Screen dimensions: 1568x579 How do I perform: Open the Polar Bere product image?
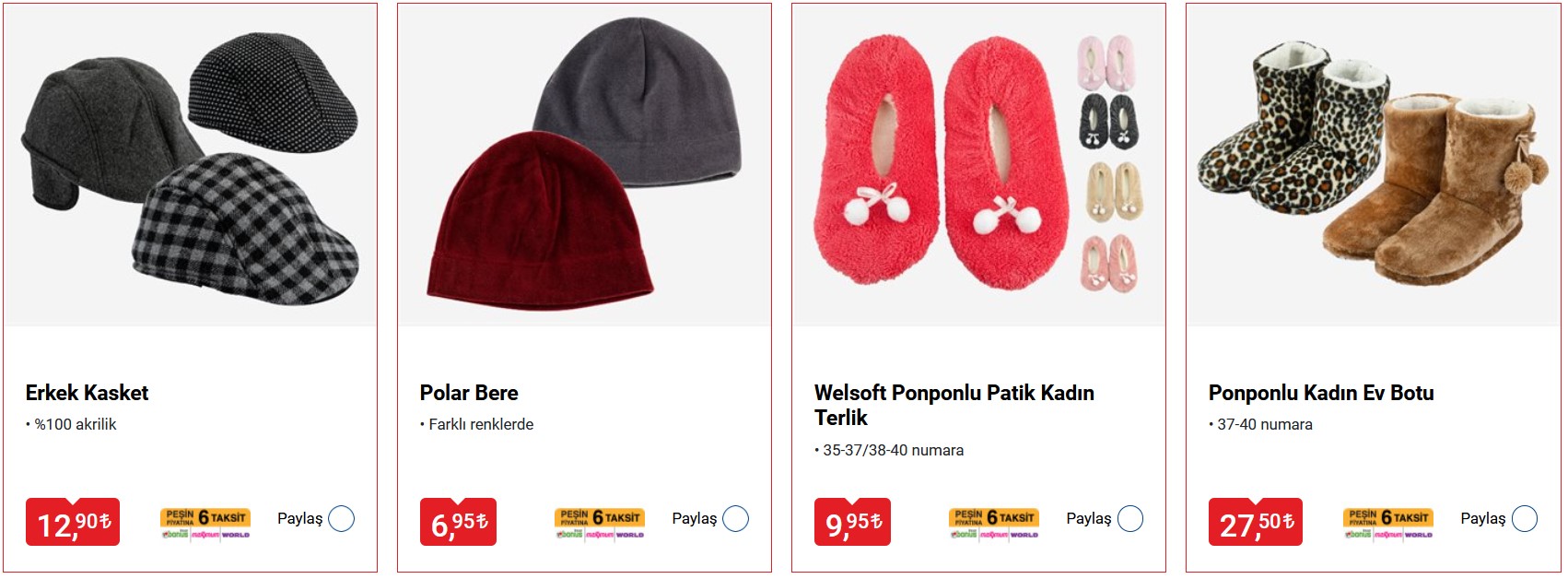(584, 166)
